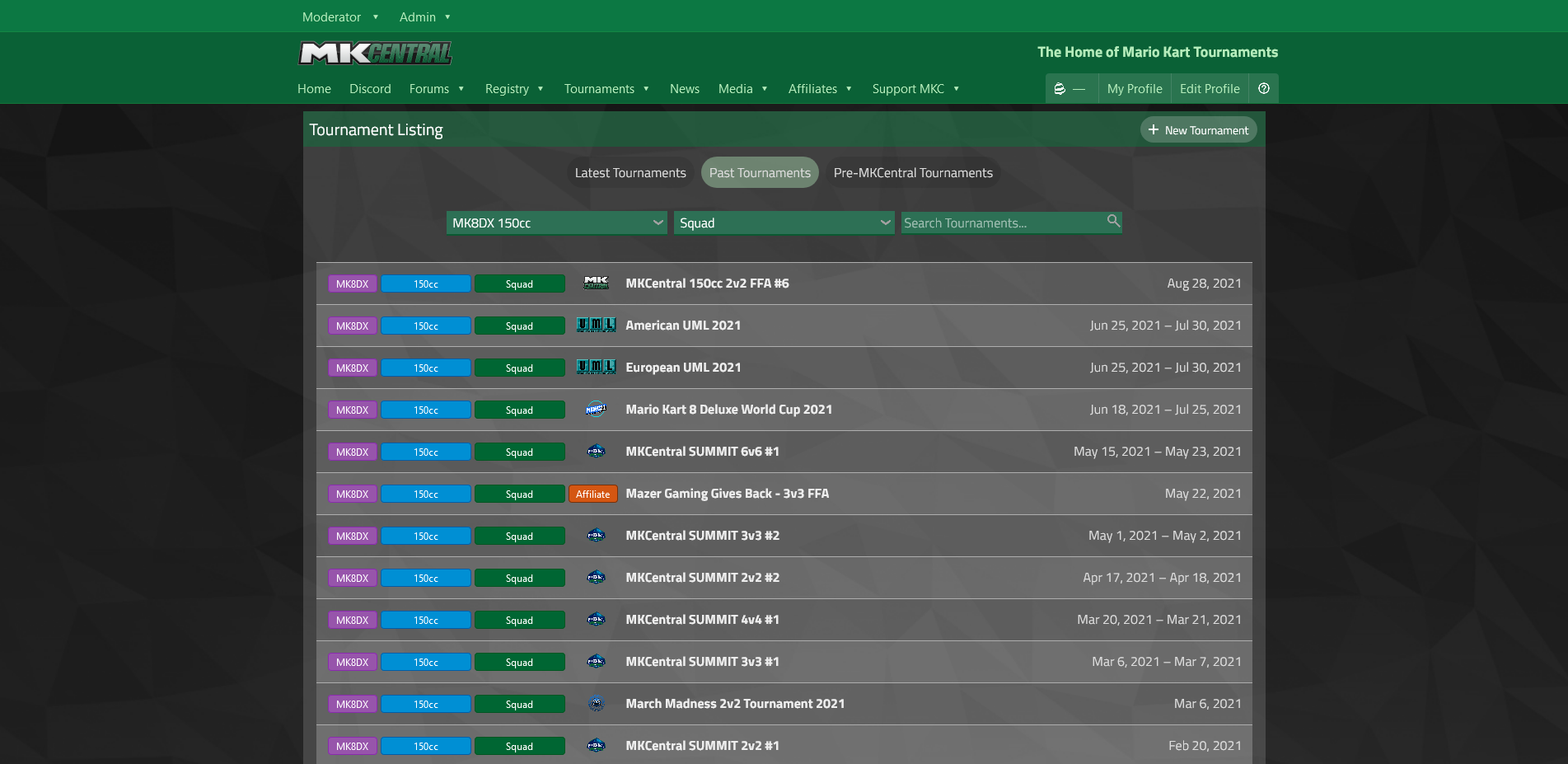Viewport: 1568px width, 764px height.
Task: Expand the Support MKC menu
Action: coord(915,88)
